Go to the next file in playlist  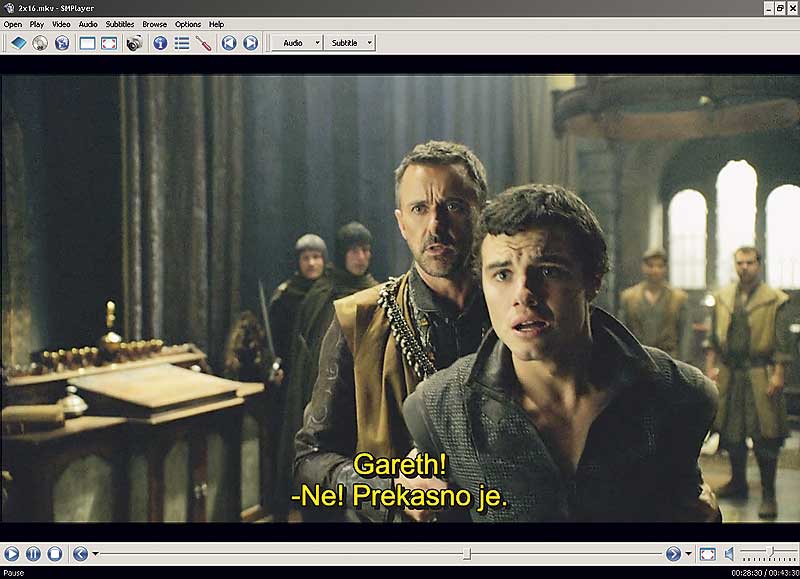point(251,43)
